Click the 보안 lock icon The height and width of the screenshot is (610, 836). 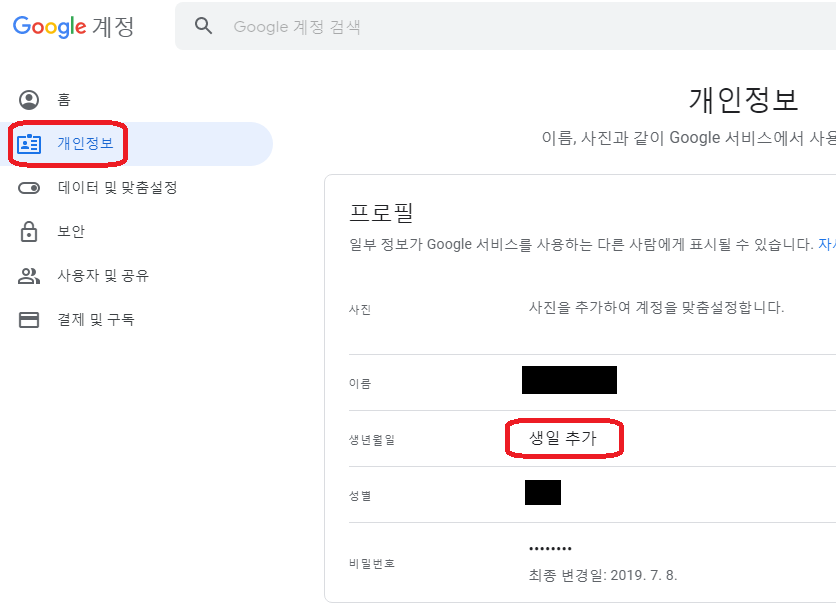point(29,231)
